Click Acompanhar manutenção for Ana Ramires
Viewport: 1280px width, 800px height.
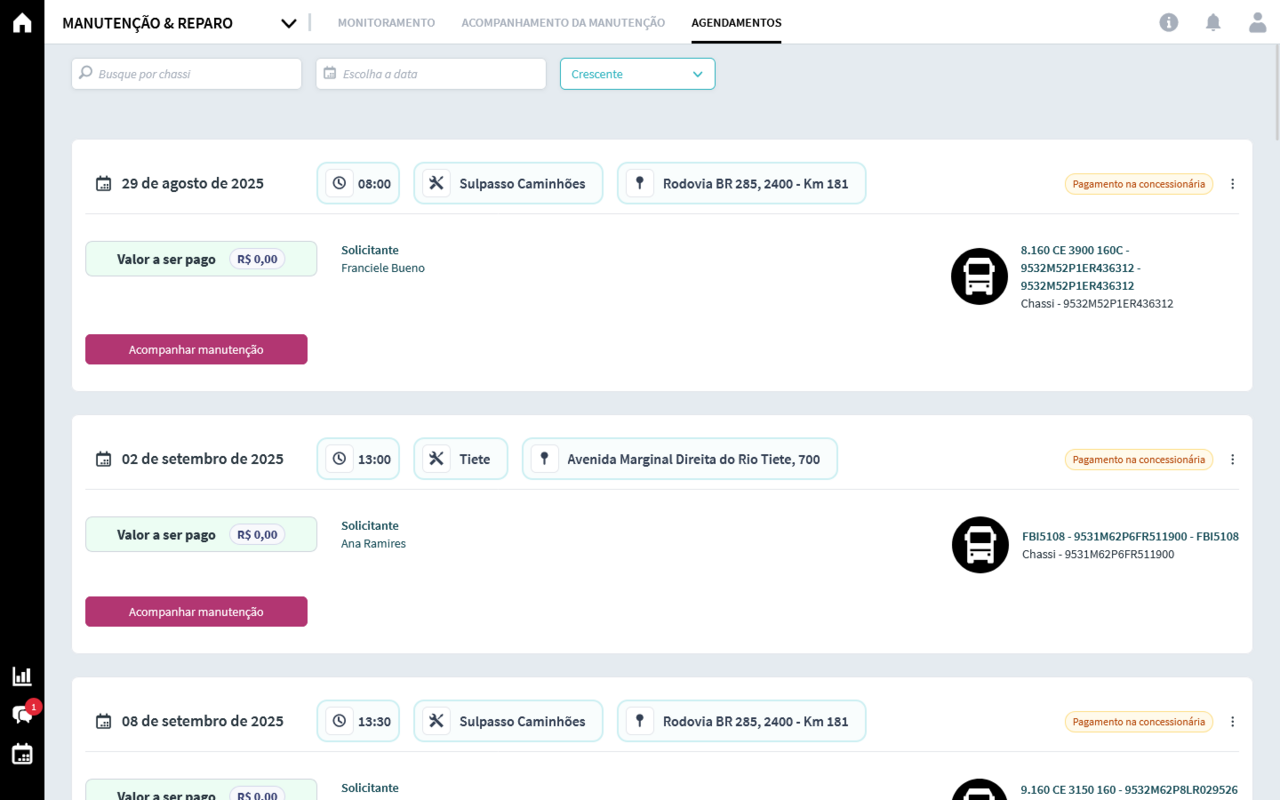click(196, 612)
